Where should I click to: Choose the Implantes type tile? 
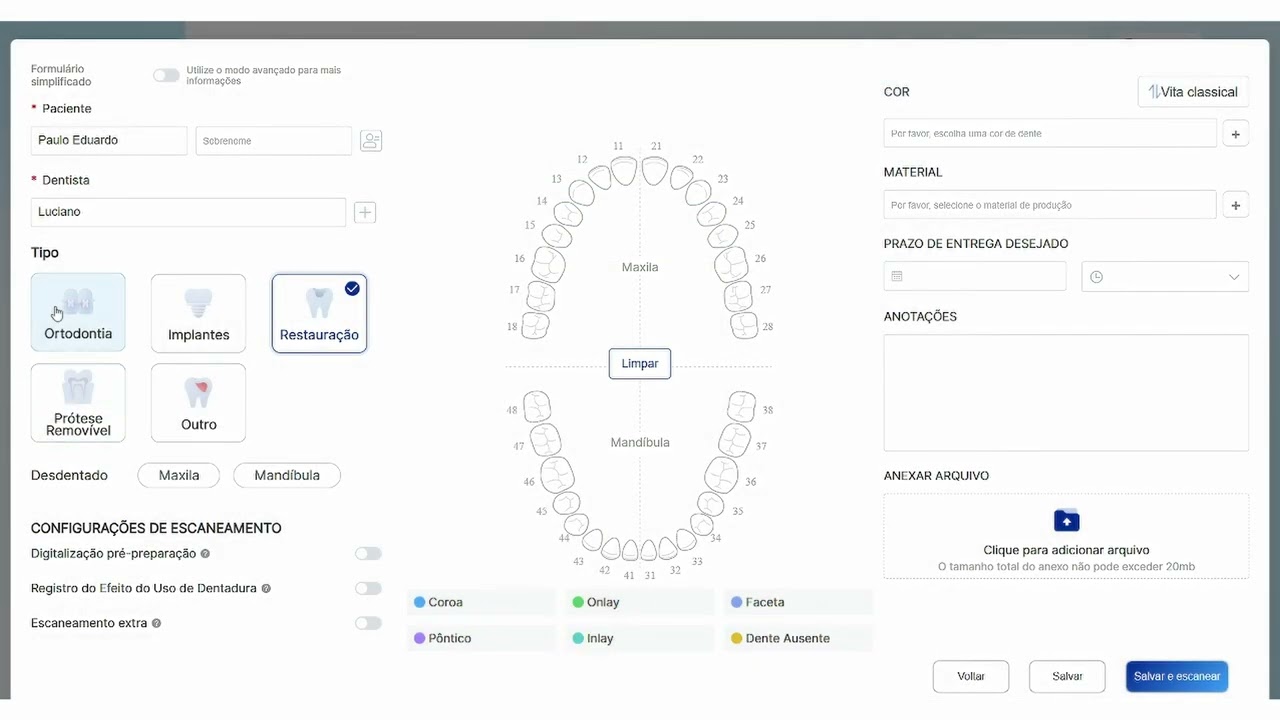[x=198, y=313]
